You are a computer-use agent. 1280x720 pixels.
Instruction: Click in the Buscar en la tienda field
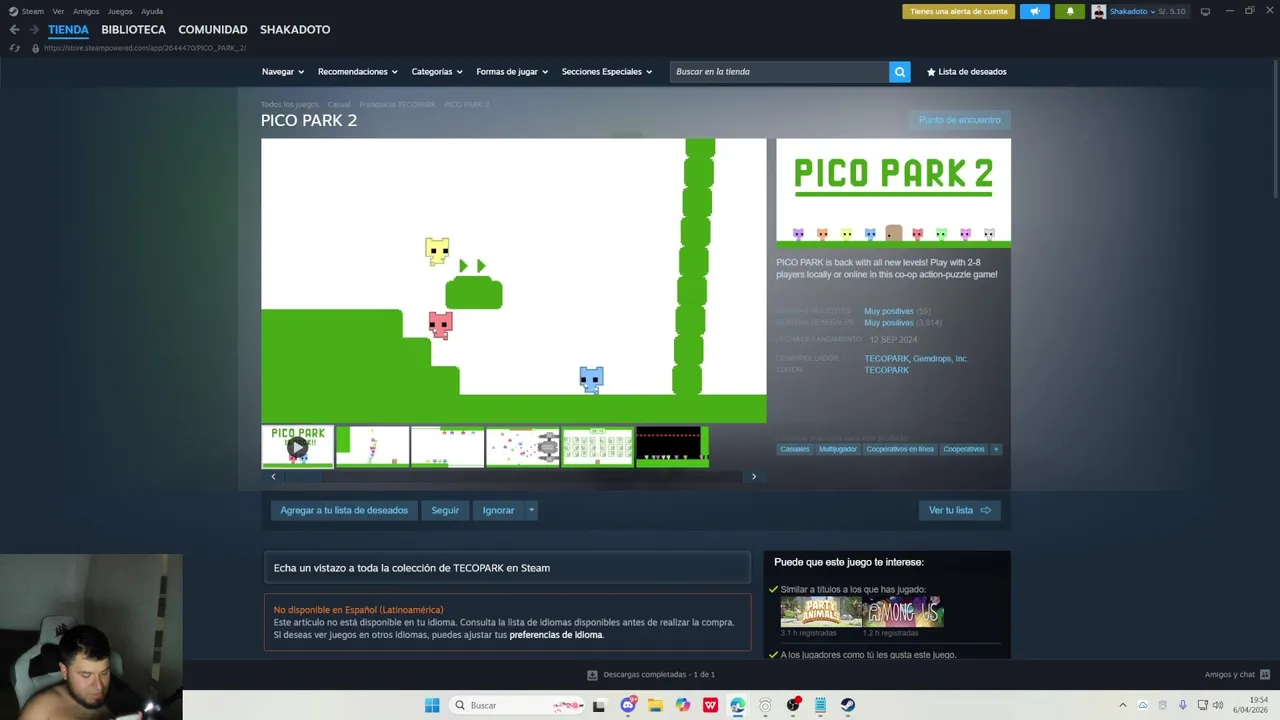[779, 72]
